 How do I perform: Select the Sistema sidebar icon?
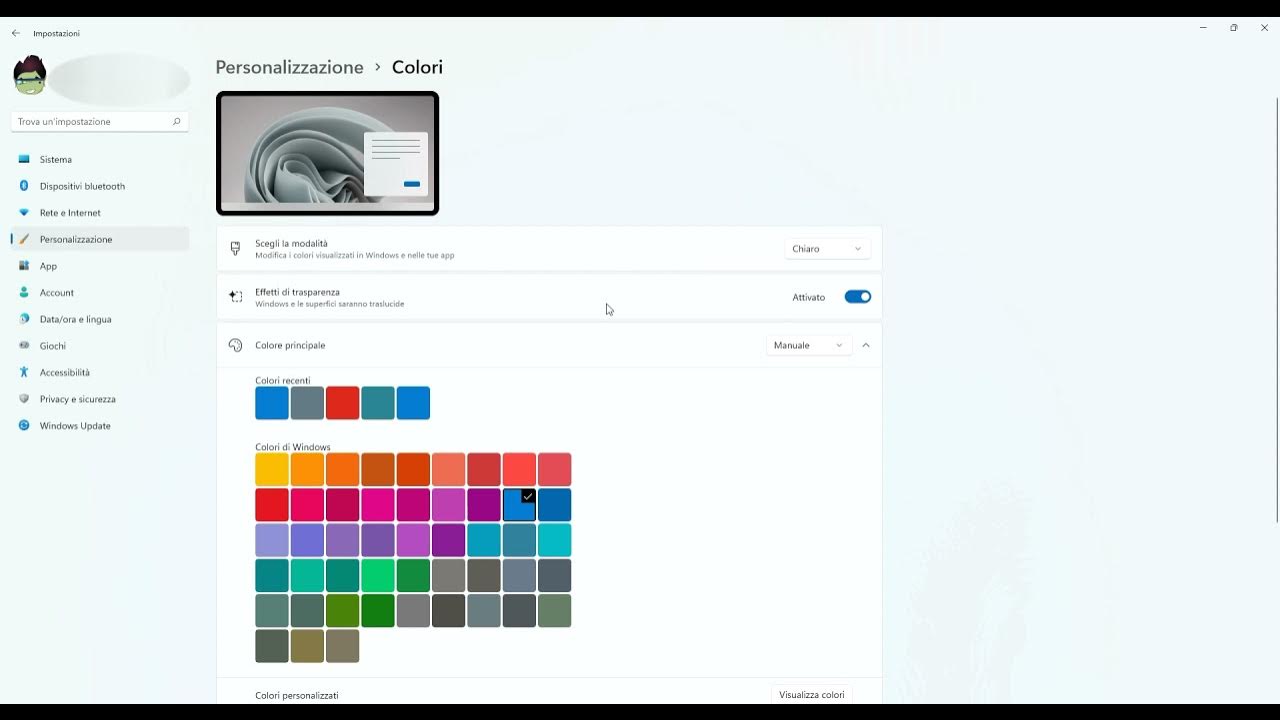point(24,159)
